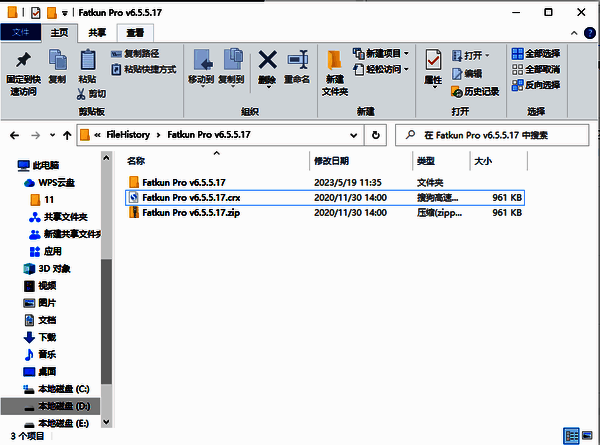600x445 pixels.
Task: Click the Delete (删除) red X icon
Action: tap(267, 66)
